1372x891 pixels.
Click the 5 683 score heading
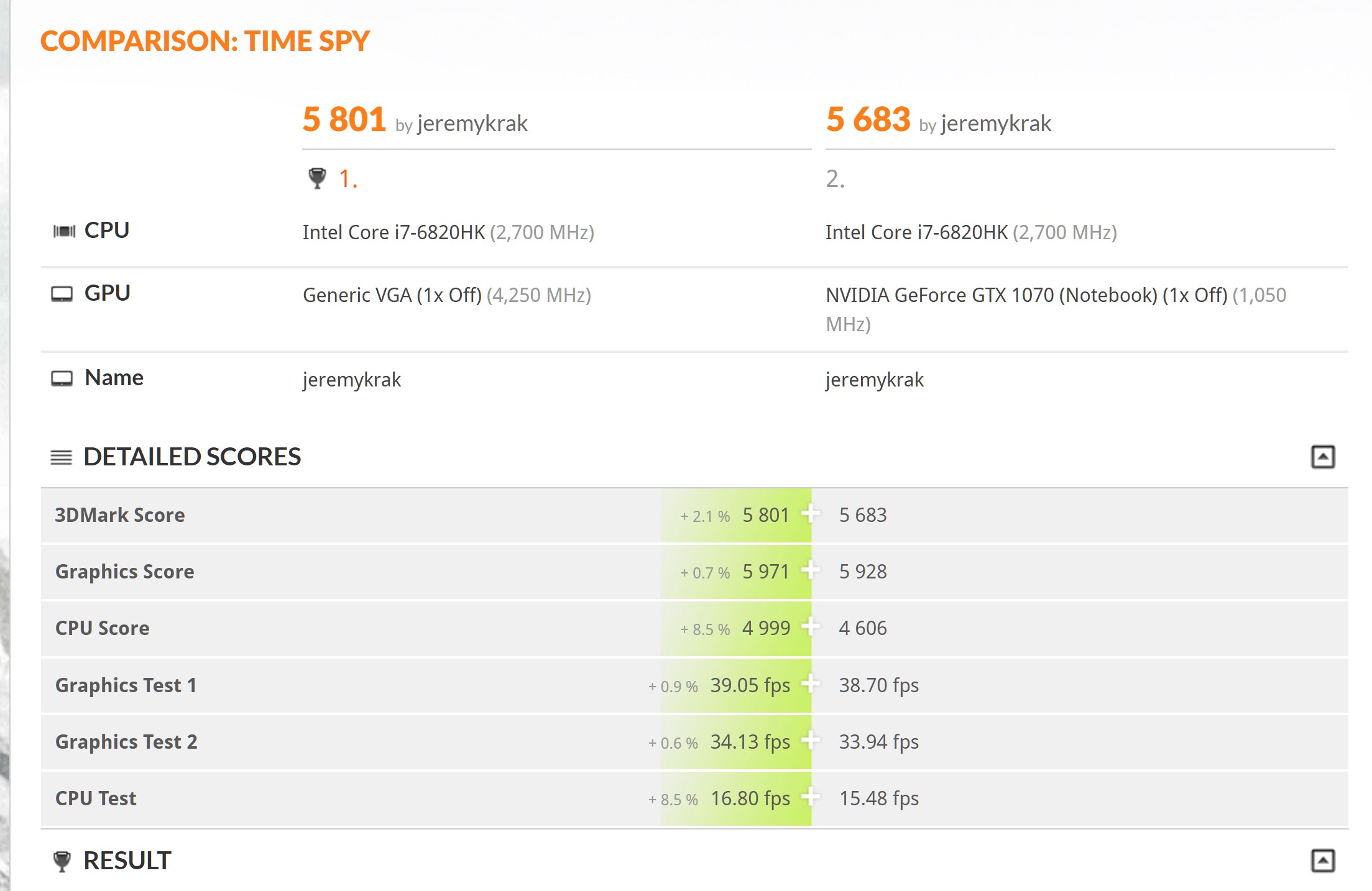(868, 119)
